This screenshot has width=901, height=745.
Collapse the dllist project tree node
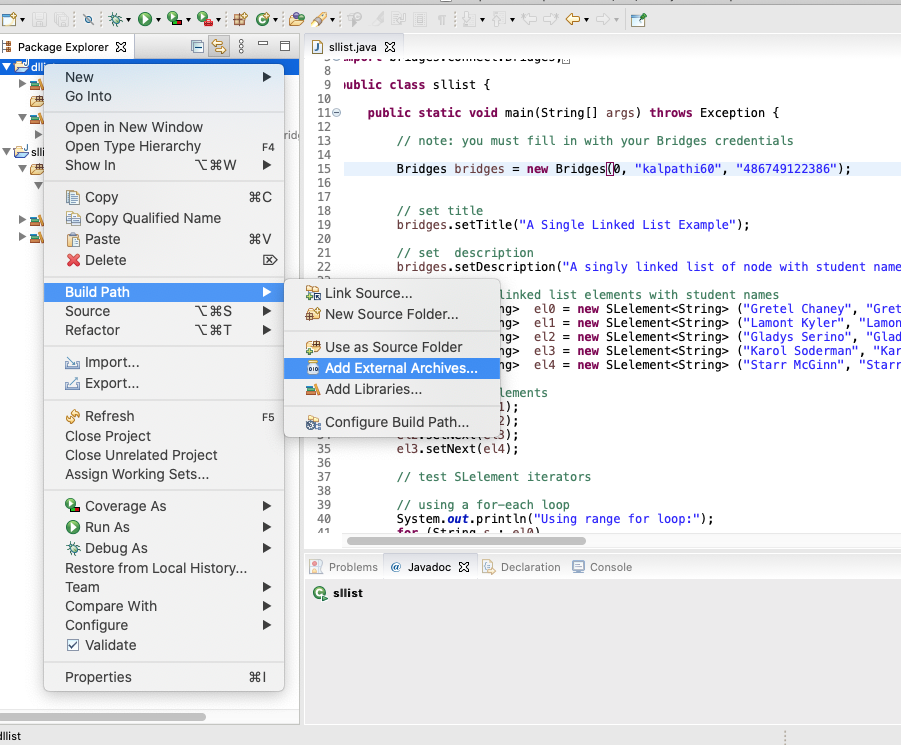click(6, 67)
